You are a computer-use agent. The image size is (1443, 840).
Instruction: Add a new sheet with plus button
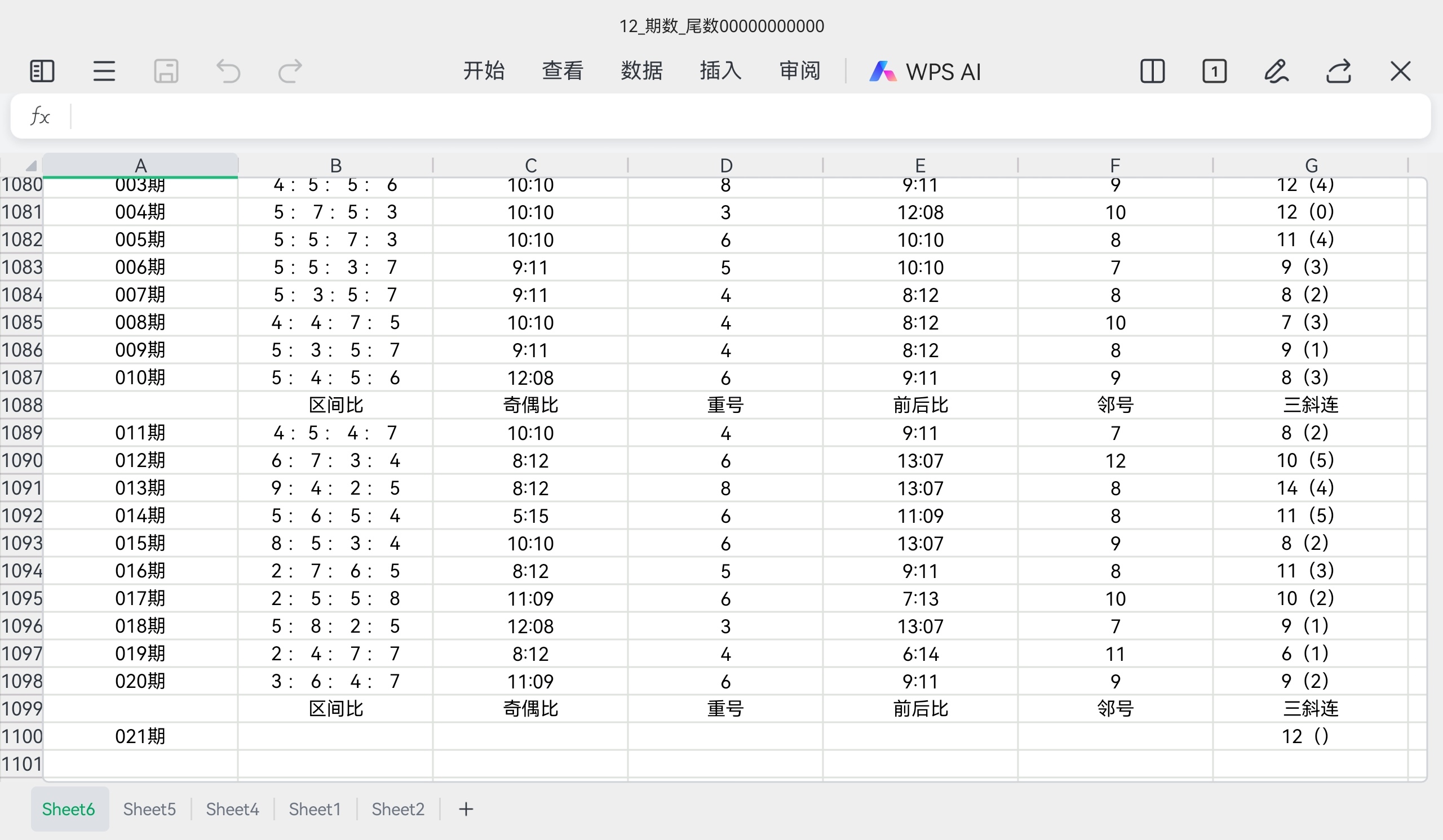[466, 809]
